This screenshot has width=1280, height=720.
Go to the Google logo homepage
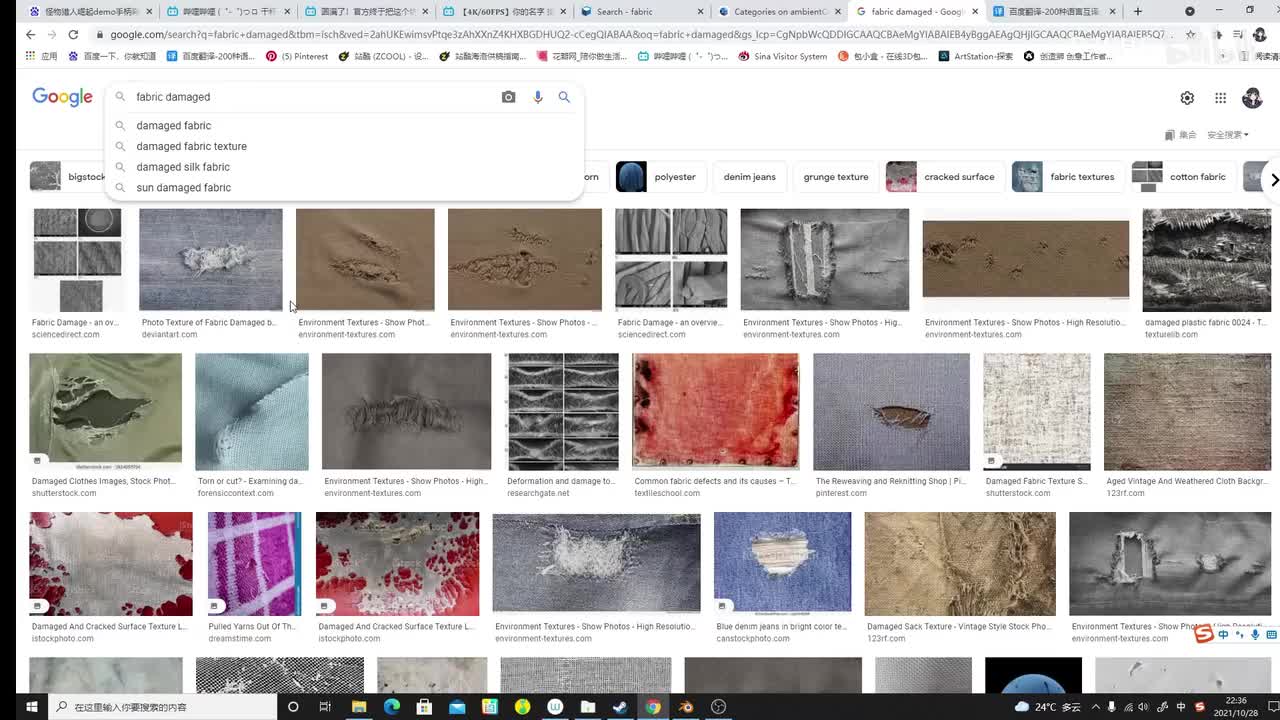(62, 97)
